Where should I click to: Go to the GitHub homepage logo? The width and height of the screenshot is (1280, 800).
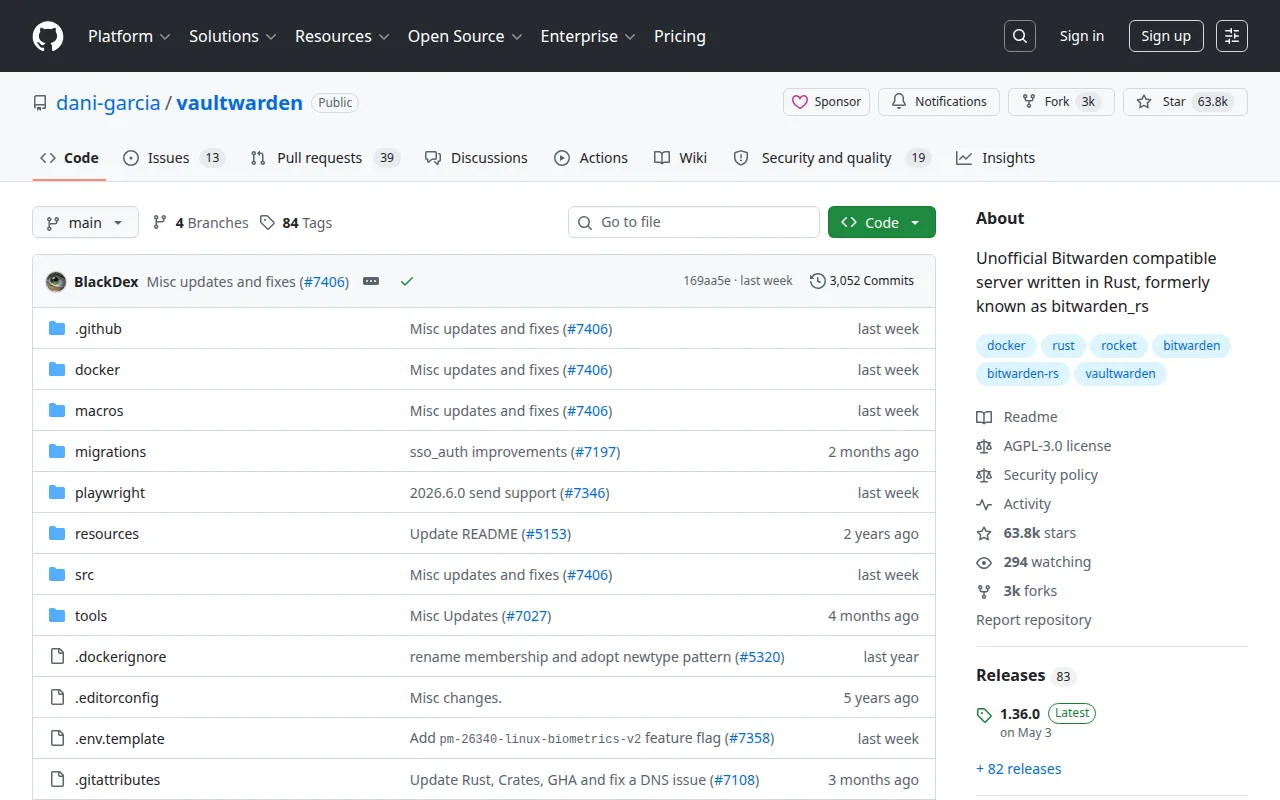(48, 36)
